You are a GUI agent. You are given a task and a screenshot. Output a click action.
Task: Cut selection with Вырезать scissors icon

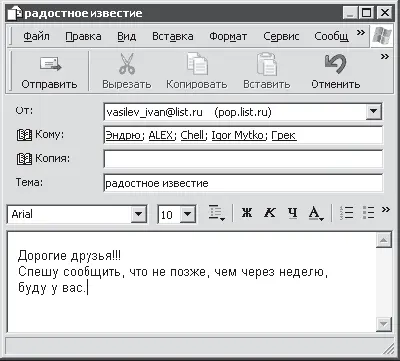click(x=127, y=64)
